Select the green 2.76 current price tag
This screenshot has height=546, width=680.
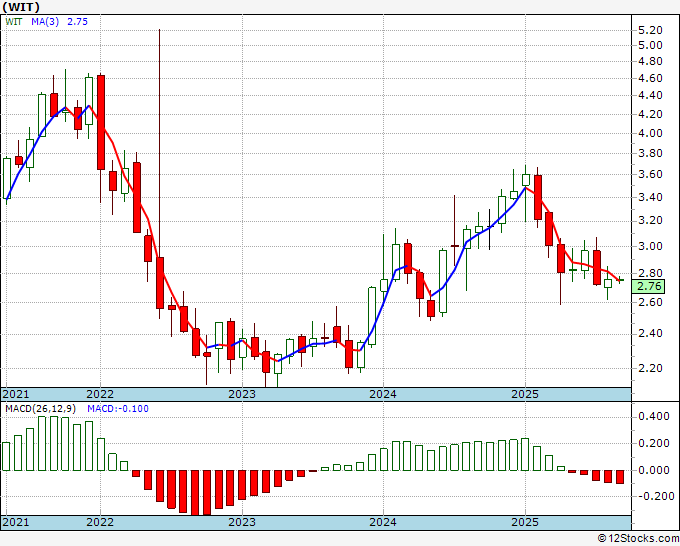coord(648,286)
